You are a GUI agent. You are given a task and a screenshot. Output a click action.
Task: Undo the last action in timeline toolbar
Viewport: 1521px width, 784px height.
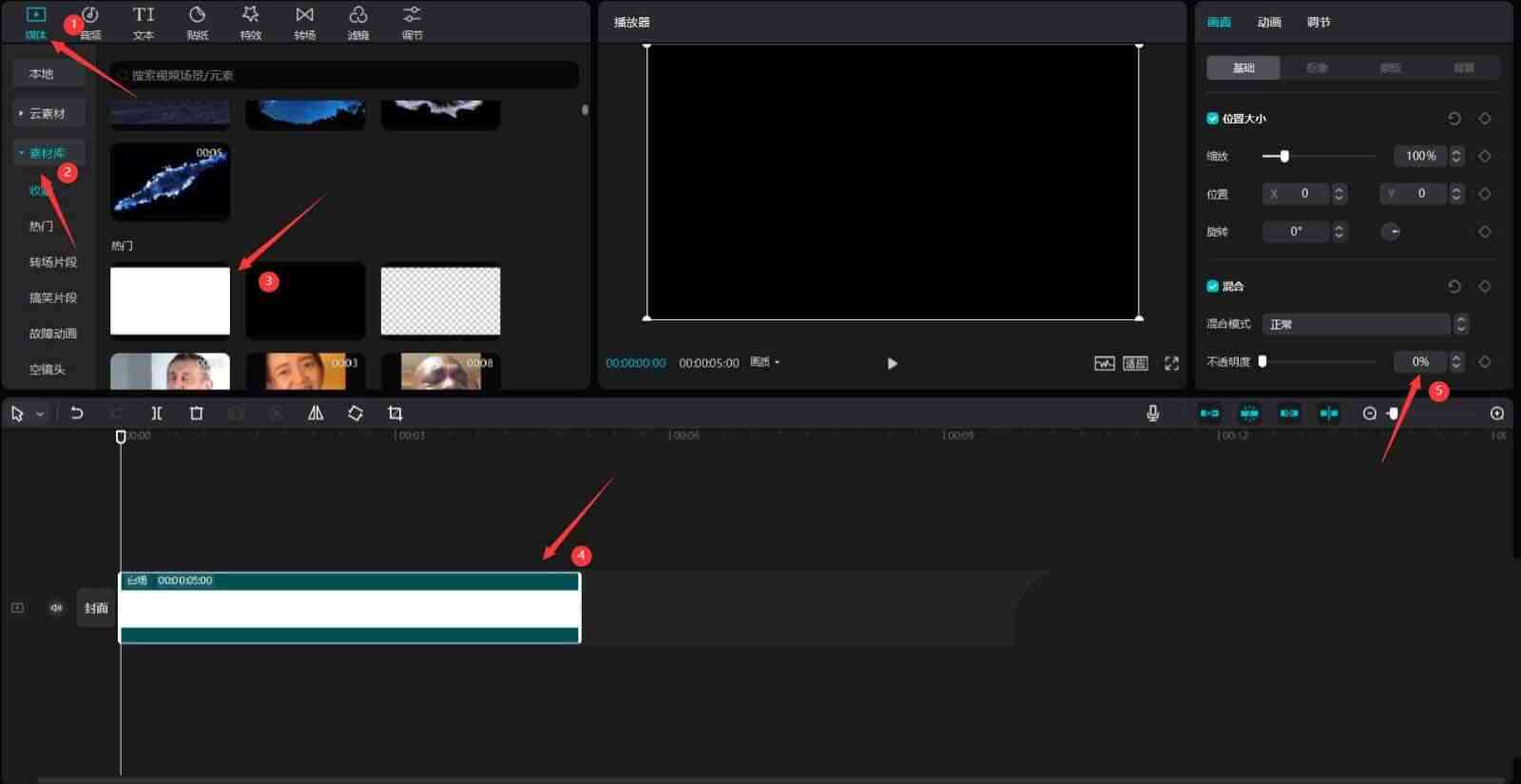click(77, 413)
